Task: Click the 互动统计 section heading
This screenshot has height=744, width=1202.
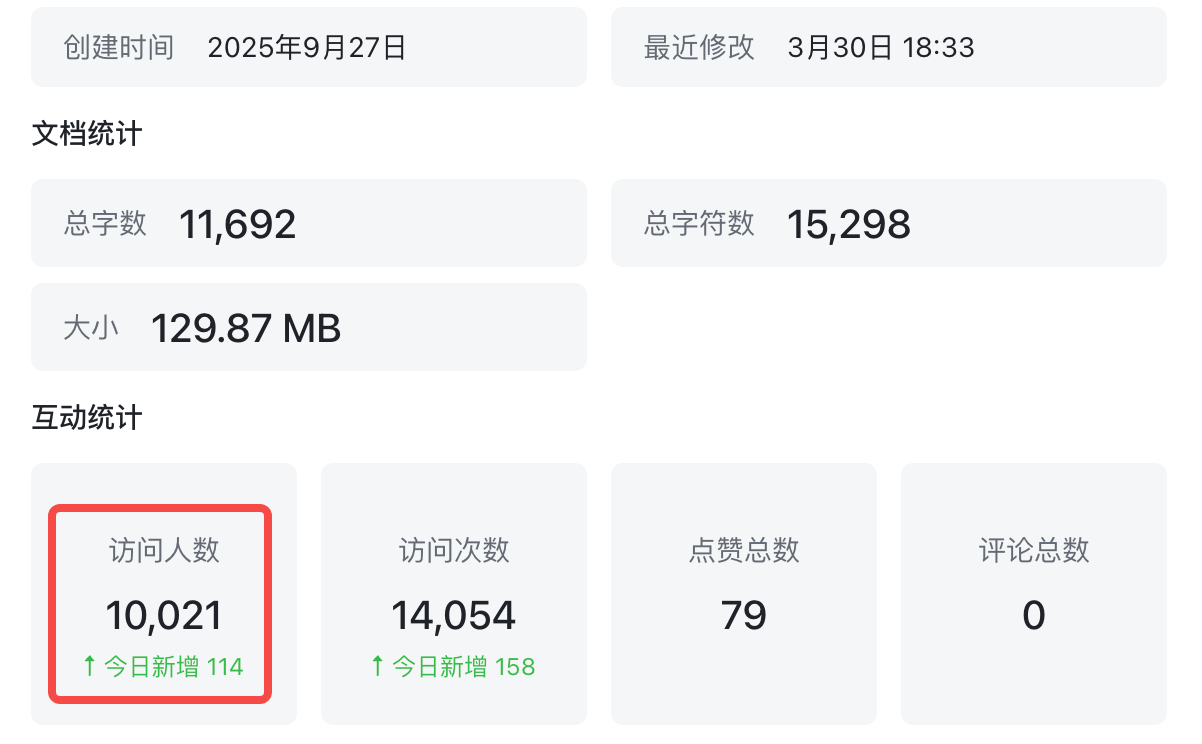Action: tap(87, 417)
